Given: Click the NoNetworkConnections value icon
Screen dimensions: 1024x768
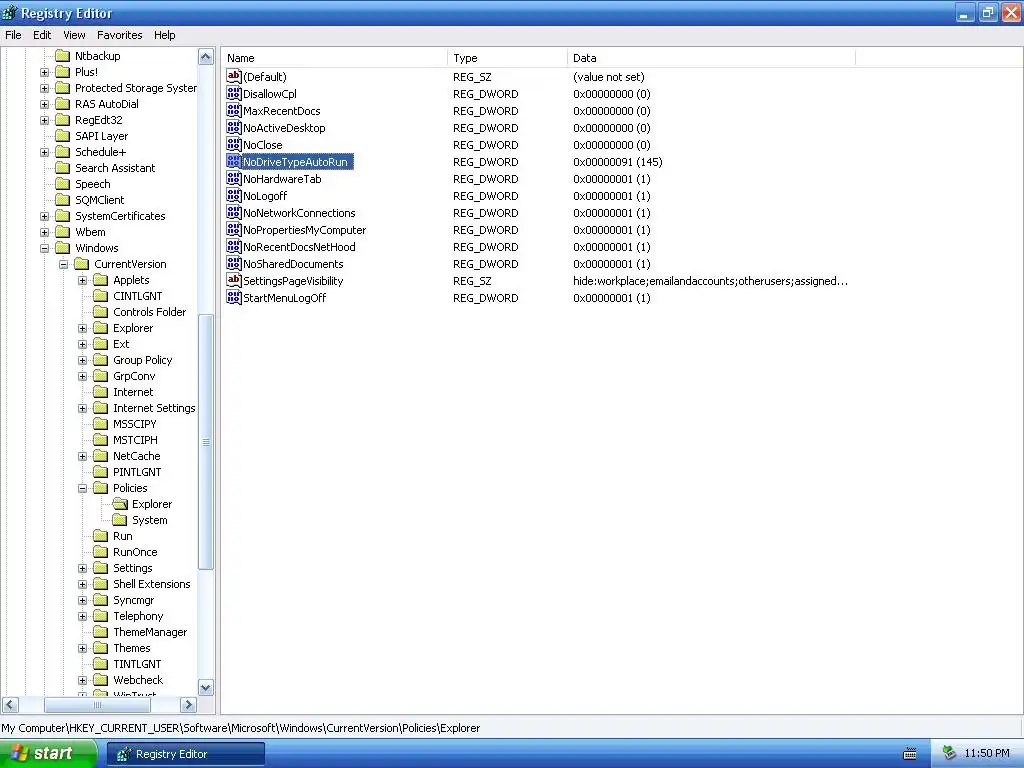Looking at the screenshot, I should tap(234, 212).
